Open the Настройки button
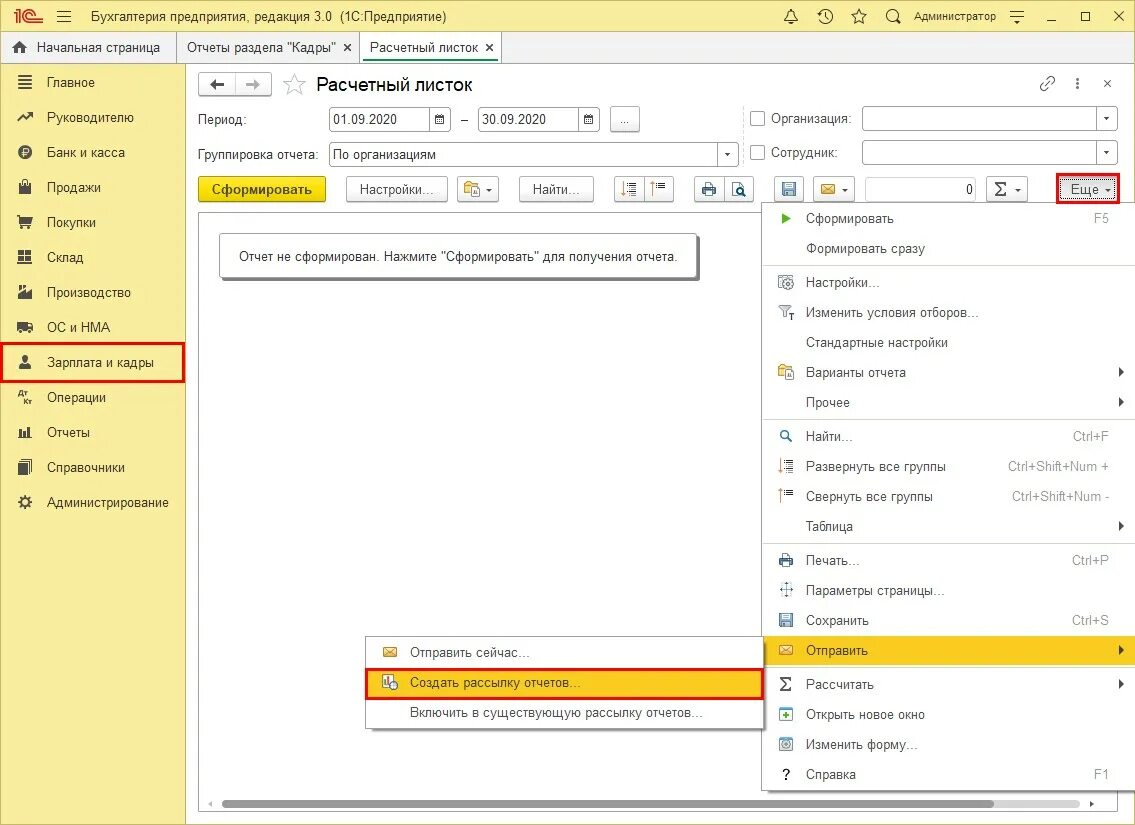Screen dimensions: 1135x825 point(396,189)
